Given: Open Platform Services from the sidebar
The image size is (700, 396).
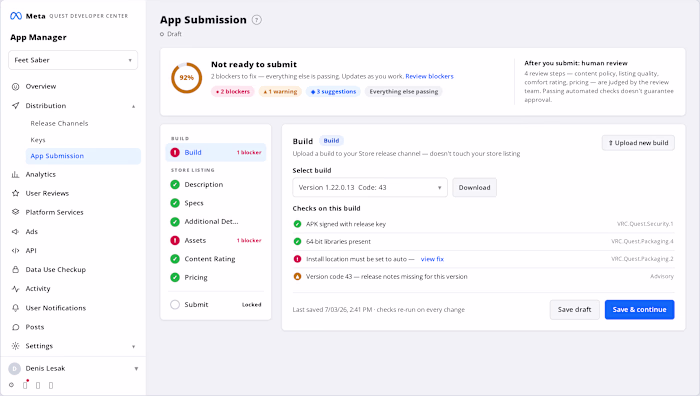Looking at the screenshot, I should (54, 212).
